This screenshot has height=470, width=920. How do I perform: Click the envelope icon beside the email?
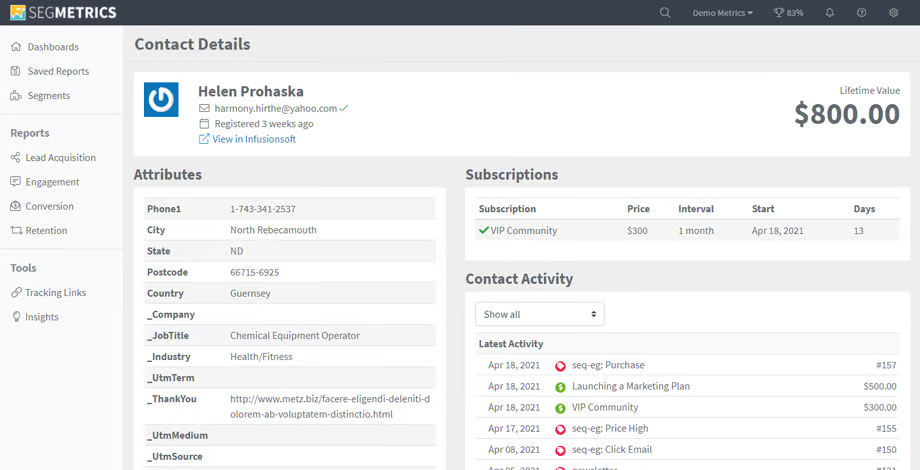pos(204,109)
